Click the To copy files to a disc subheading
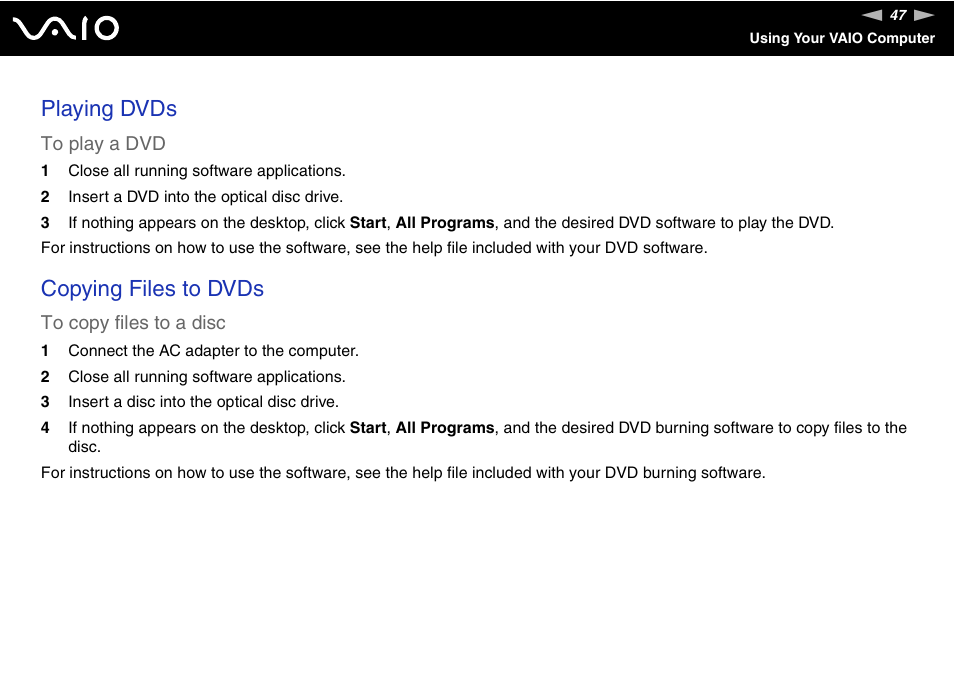 [133, 323]
